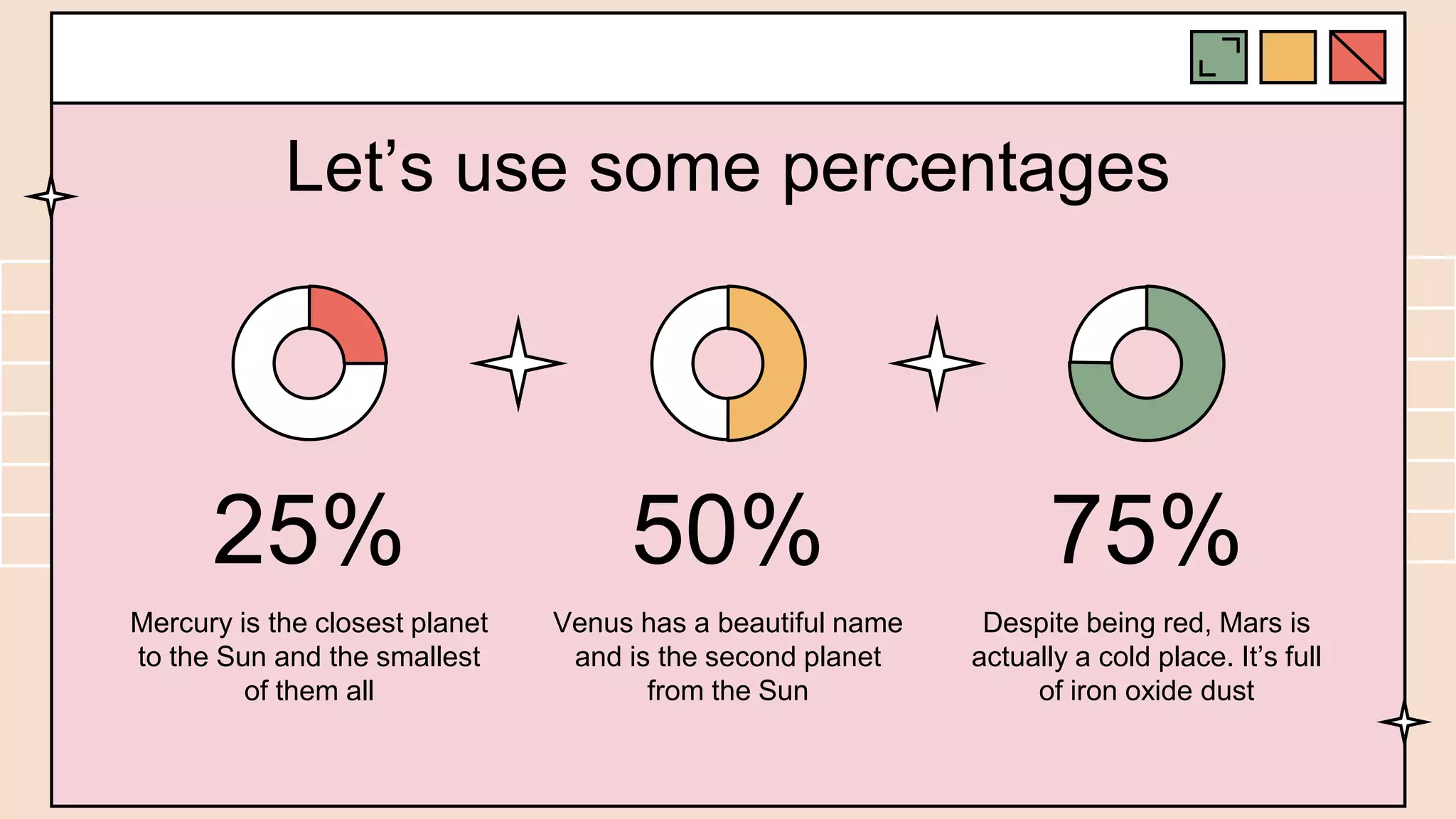Click the red diagonal-slash close icon
Image resolution: width=1456 pixels, height=819 pixels.
click(x=1357, y=57)
